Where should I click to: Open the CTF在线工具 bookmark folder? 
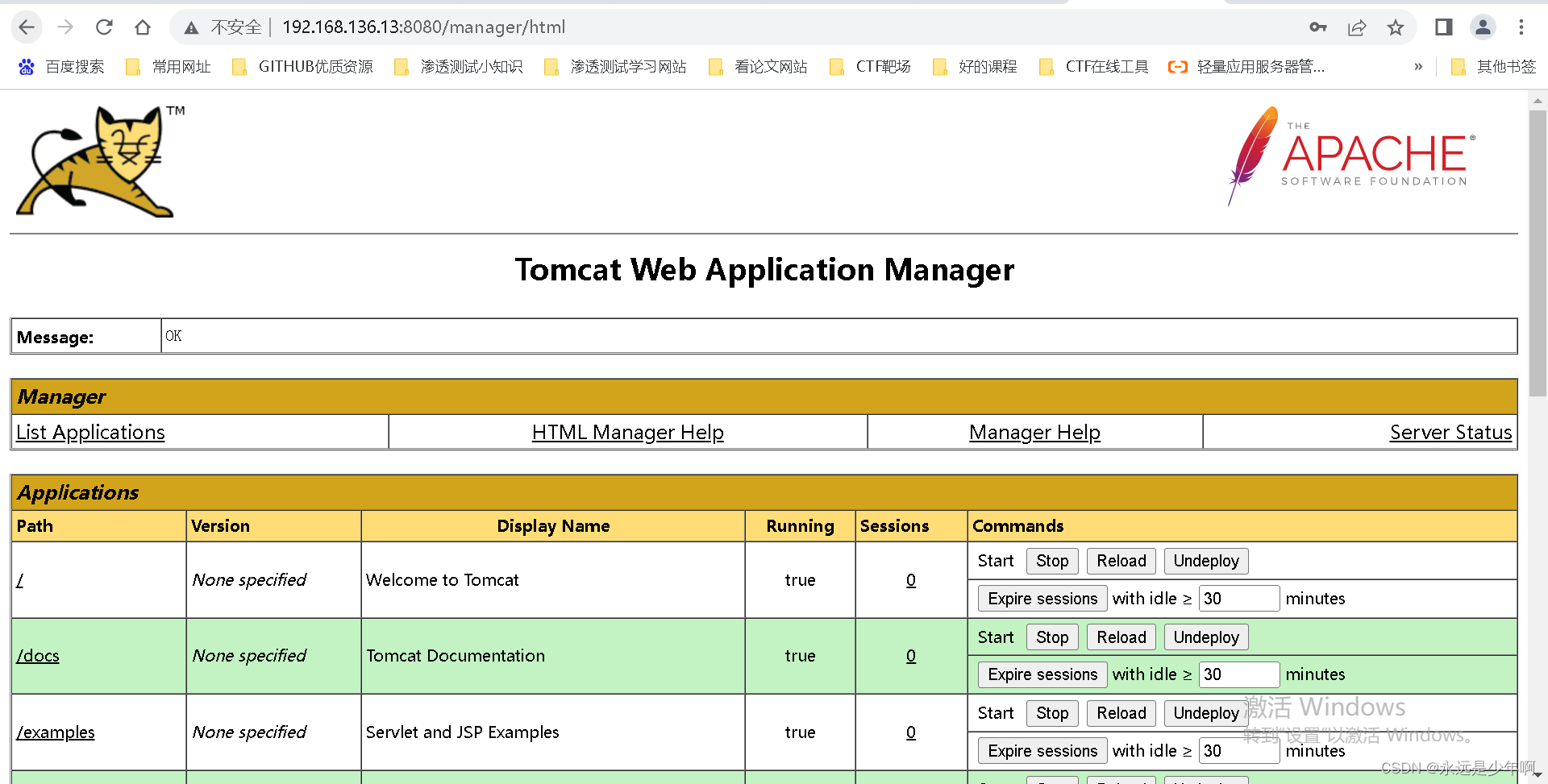(1094, 67)
